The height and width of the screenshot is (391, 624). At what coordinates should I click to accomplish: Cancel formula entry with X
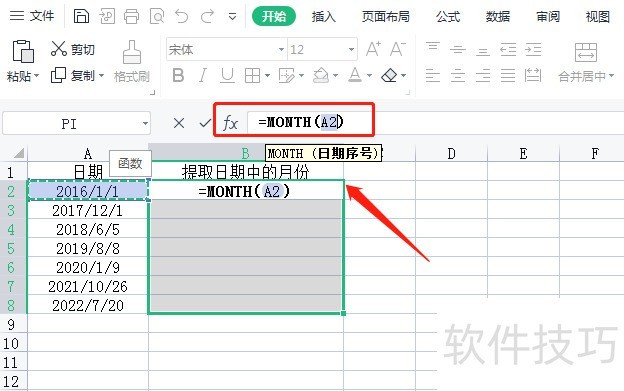[179, 123]
